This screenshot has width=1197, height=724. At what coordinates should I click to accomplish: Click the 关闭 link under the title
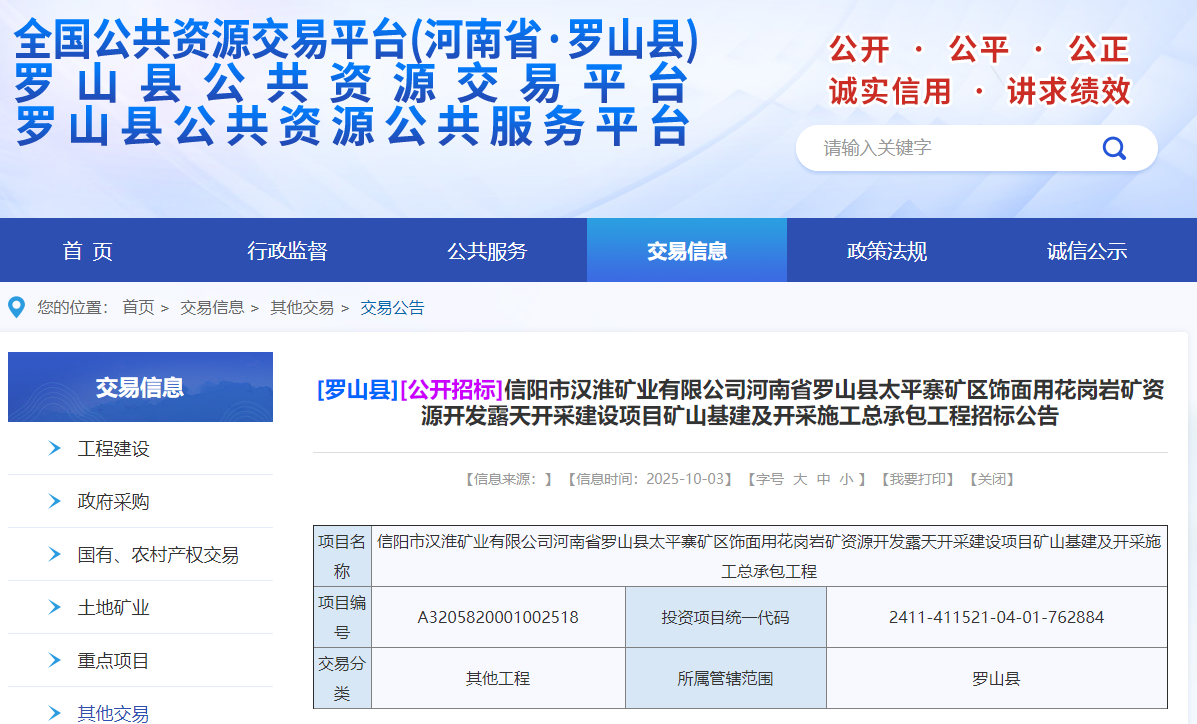(992, 480)
